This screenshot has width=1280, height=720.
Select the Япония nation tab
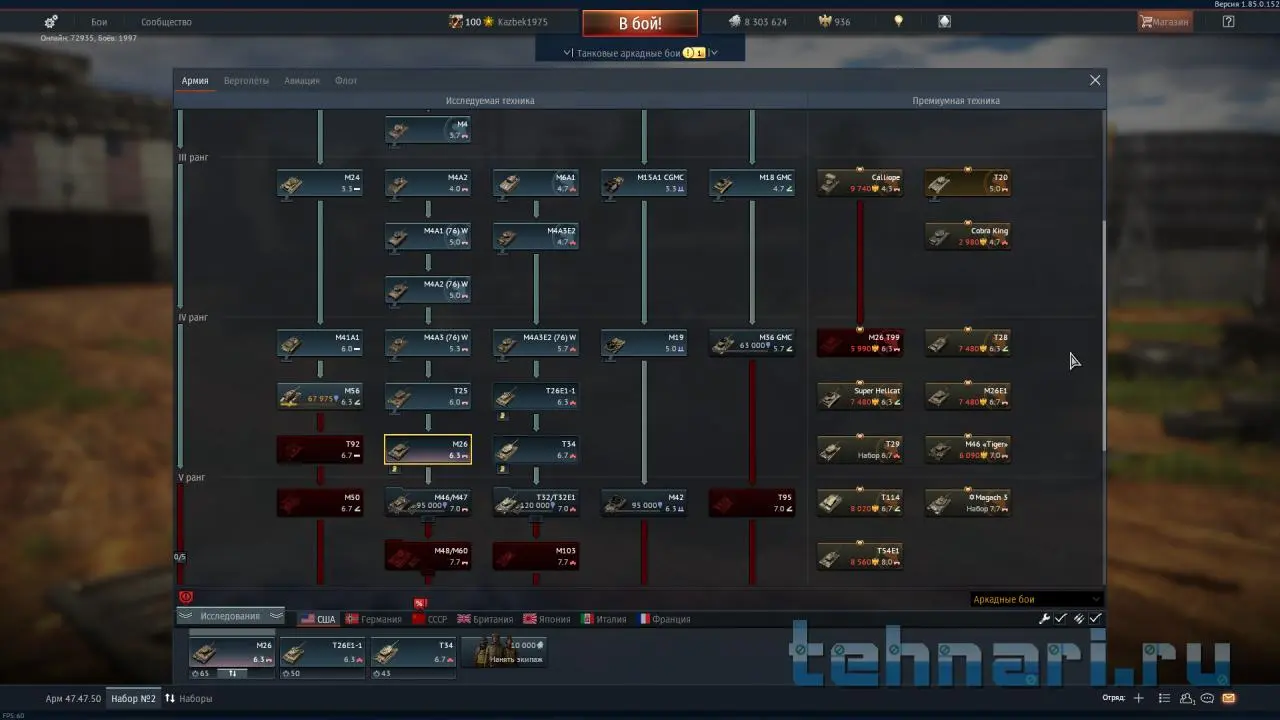(548, 619)
